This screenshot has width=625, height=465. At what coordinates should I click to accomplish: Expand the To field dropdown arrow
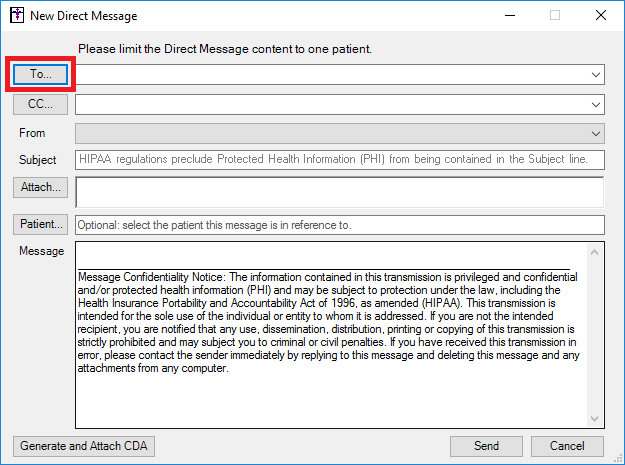(596, 75)
